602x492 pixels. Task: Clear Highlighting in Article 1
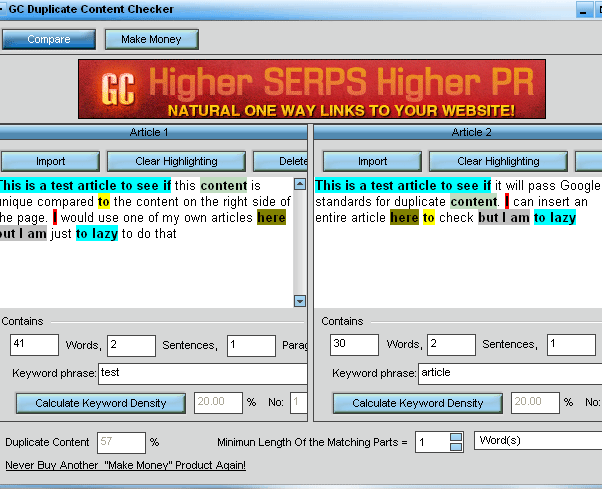[x=176, y=161]
